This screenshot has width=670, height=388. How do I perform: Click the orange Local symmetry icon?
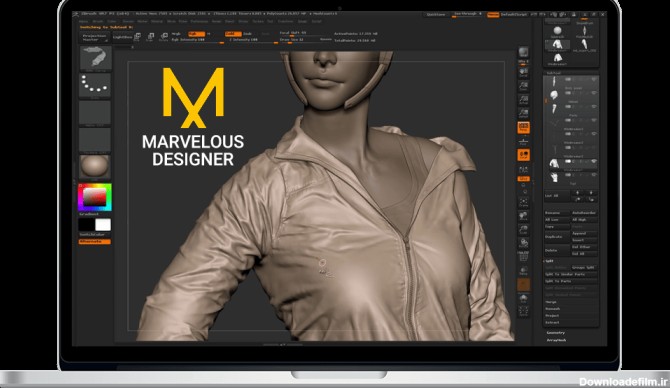pyautogui.click(x=523, y=155)
